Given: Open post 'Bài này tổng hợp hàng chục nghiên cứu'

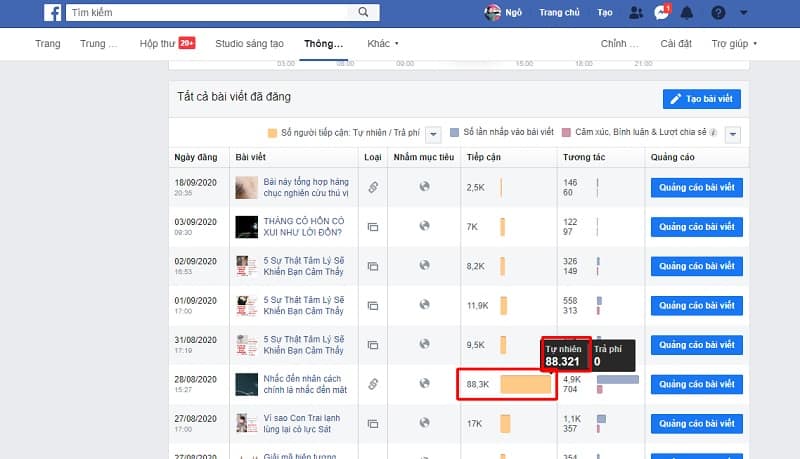Looking at the screenshot, I should 306,188.
